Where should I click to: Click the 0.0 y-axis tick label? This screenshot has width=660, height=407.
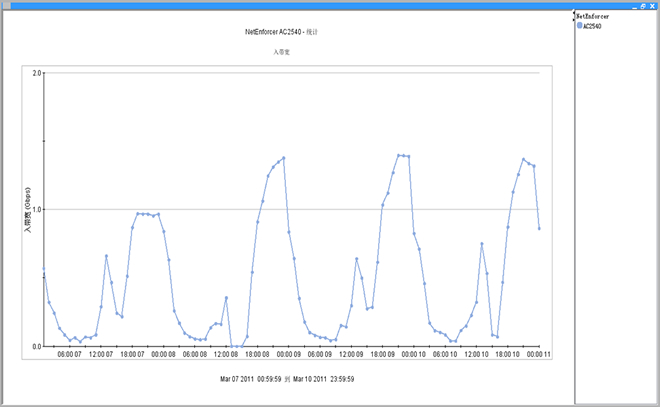[x=37, y=346]
